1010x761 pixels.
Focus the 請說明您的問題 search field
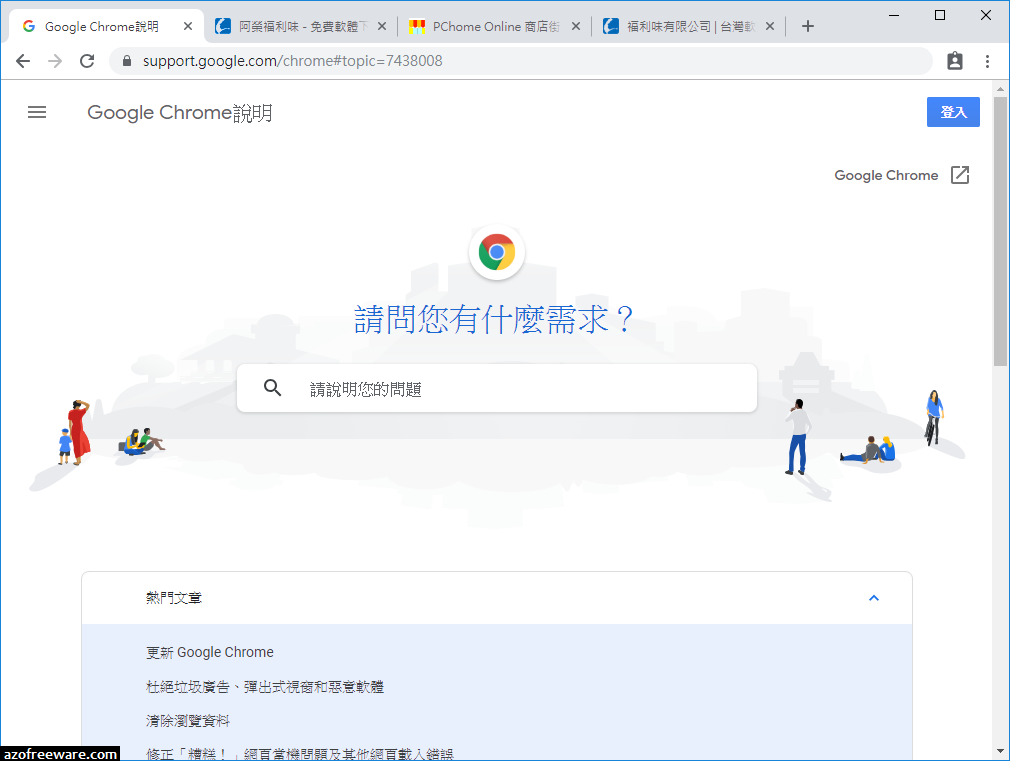pyautogui.click(x=497, y=389)
